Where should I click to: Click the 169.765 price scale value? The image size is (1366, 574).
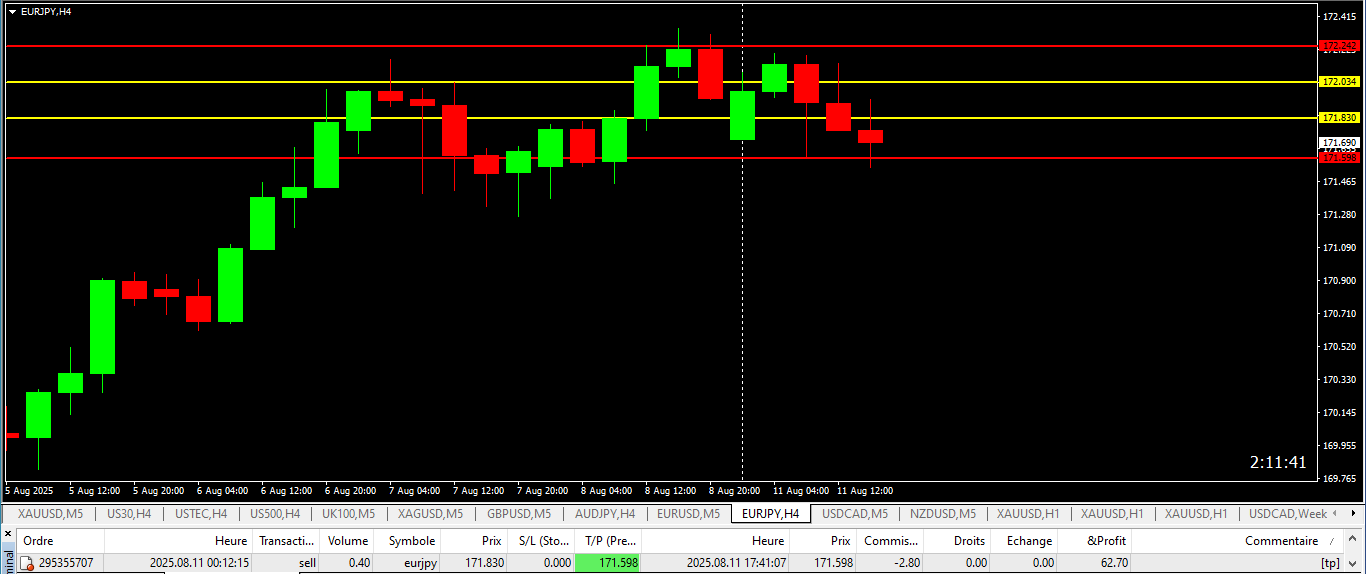pos(1340,478)
